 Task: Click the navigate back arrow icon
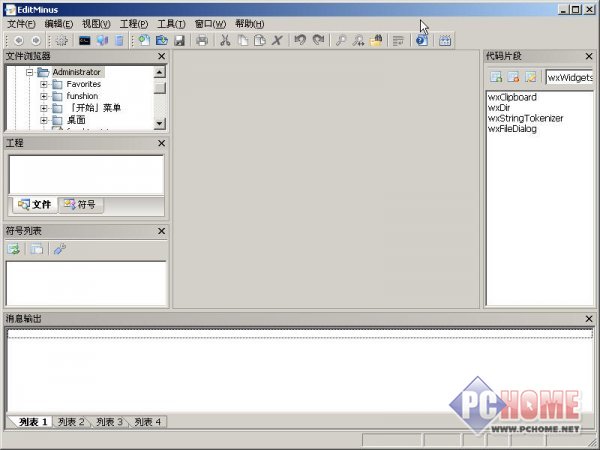coord(18,40)
